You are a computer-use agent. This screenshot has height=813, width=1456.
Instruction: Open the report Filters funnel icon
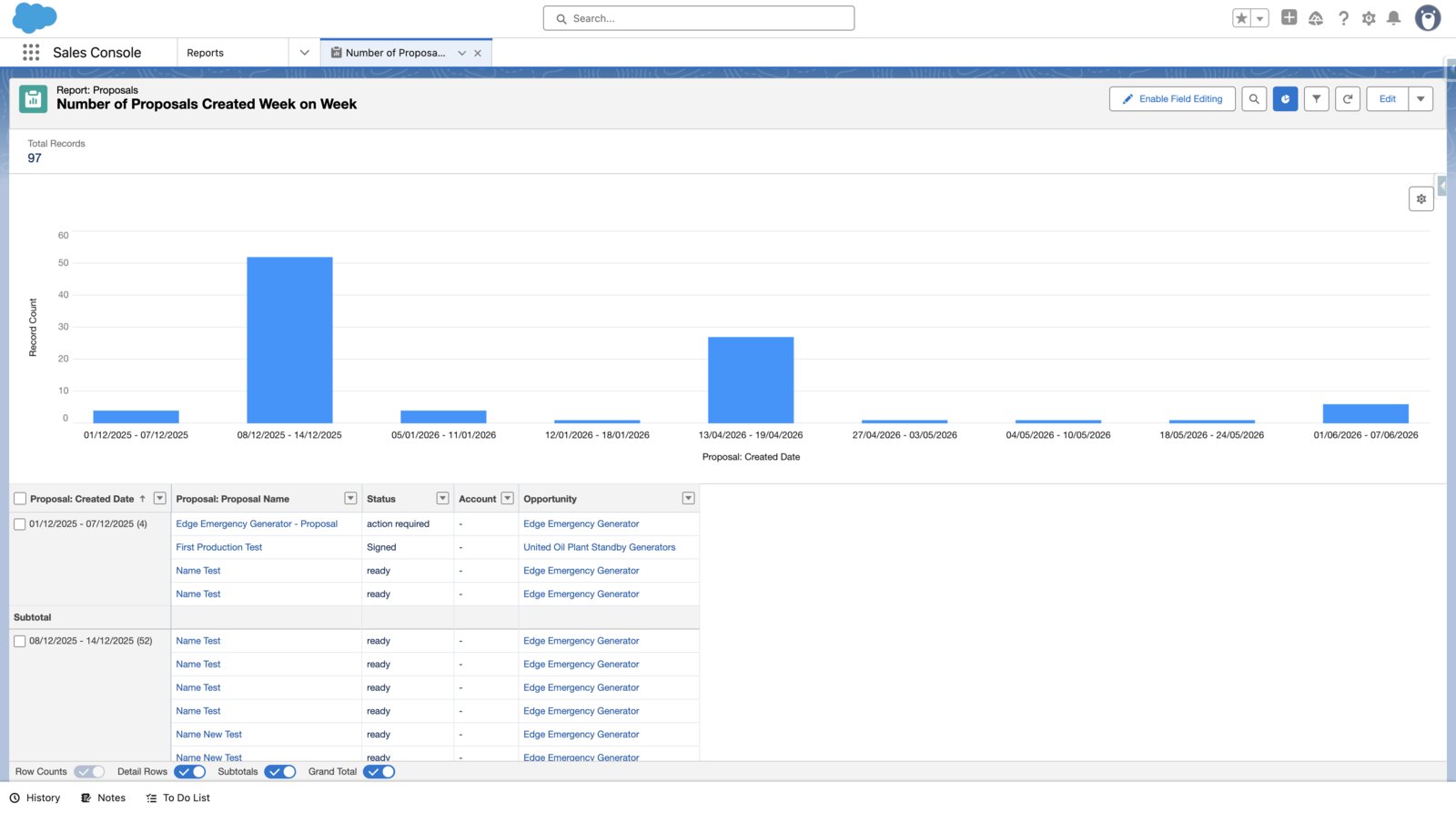(1317, 99)
